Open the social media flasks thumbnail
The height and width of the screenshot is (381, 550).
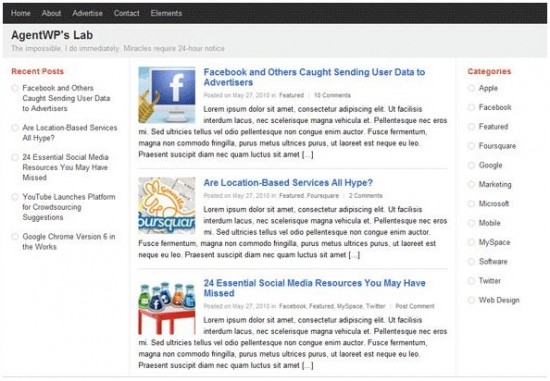(167, 308)
